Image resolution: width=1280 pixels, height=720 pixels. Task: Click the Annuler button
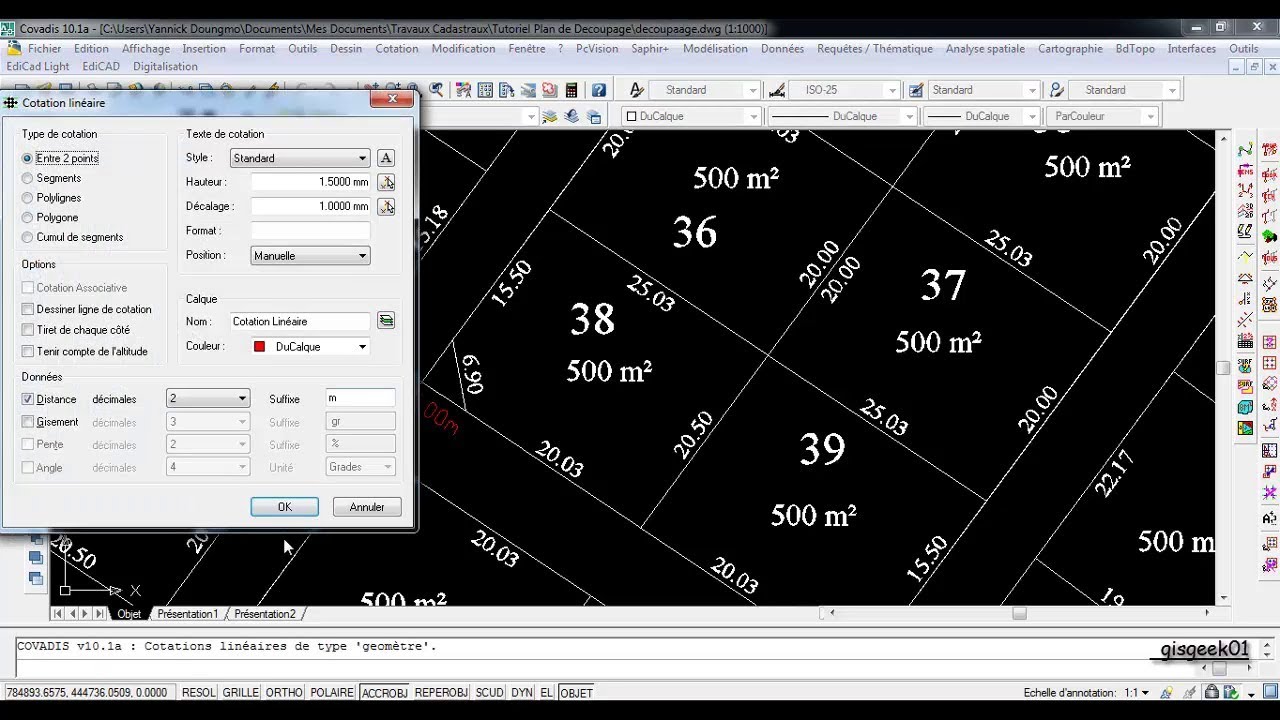point(367,507)
